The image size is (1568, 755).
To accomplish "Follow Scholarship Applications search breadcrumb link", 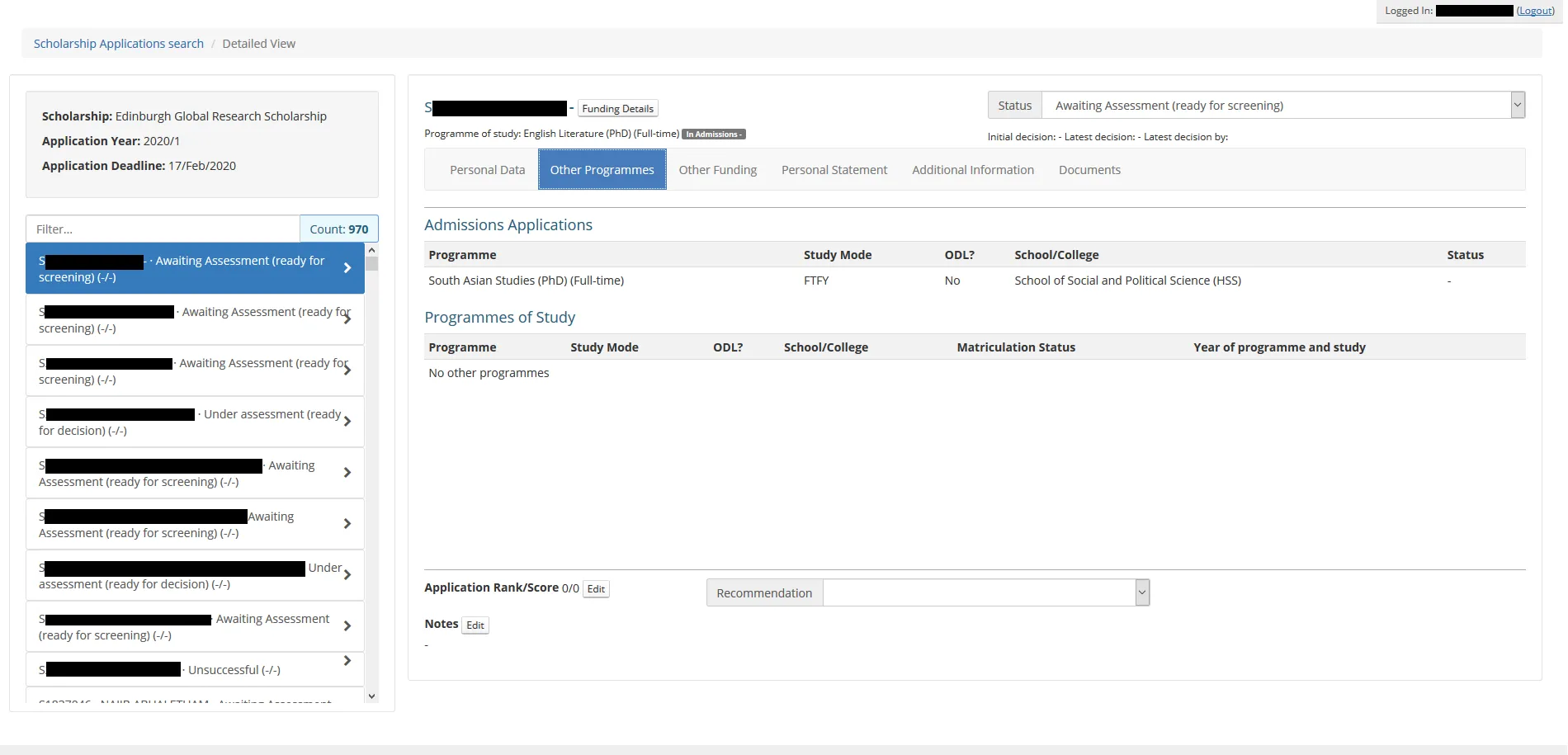I will click(118, 44).
